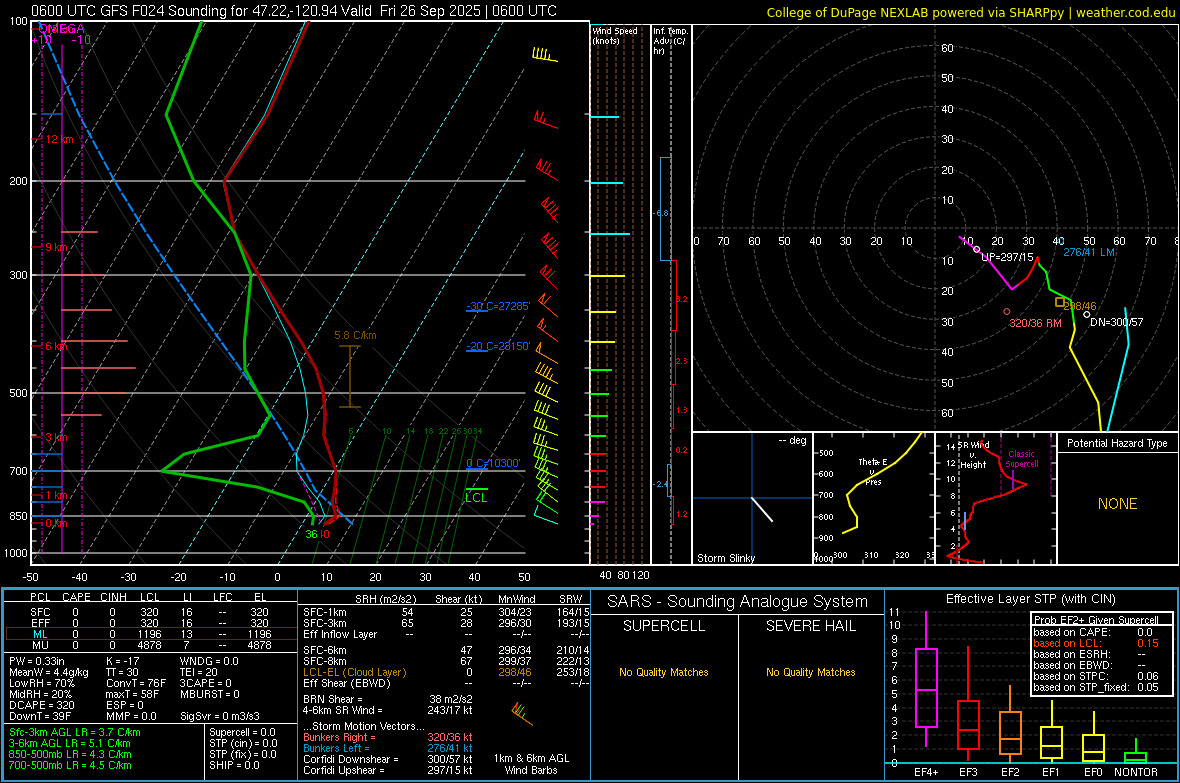Click the 298/46 hodograph label
The image size is (1180, 783).
pos(1080,306)
